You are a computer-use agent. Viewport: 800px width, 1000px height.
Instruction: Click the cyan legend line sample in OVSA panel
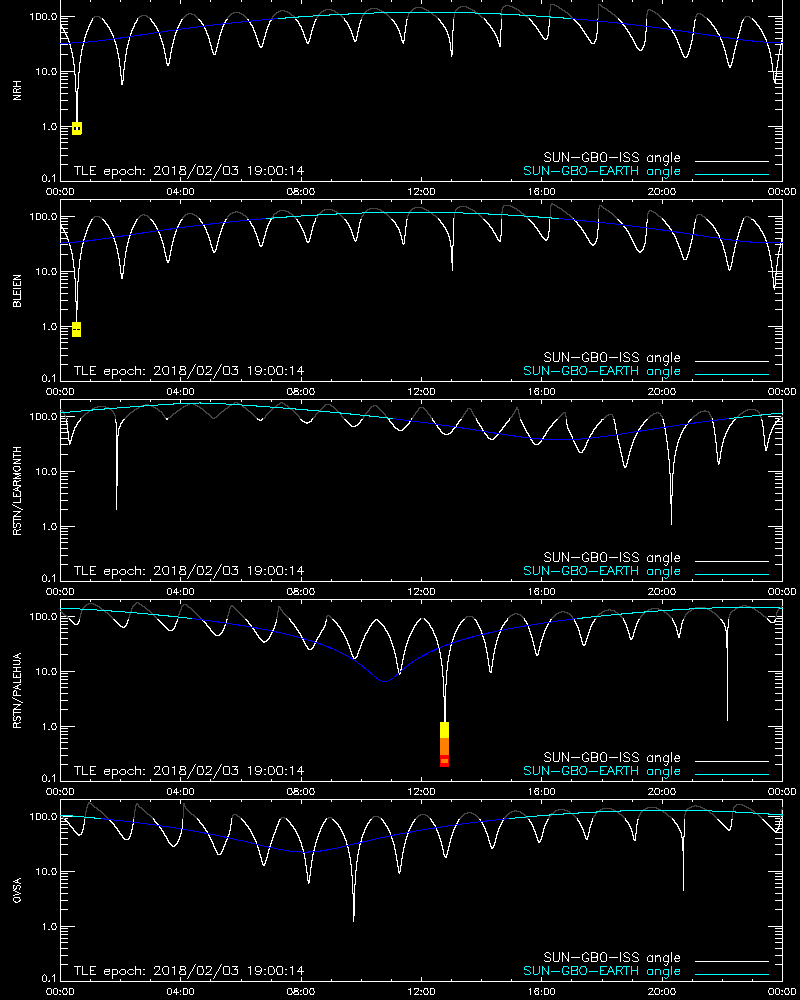[732, 974]
